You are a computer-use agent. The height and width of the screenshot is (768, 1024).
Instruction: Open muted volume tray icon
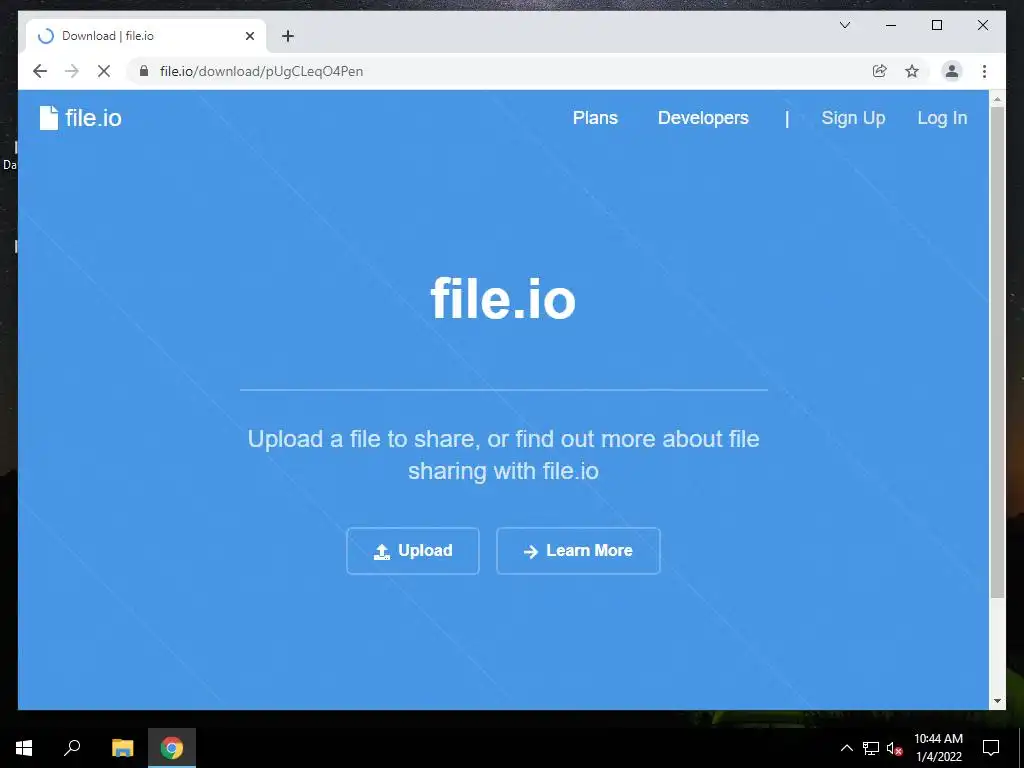point(894,748)
